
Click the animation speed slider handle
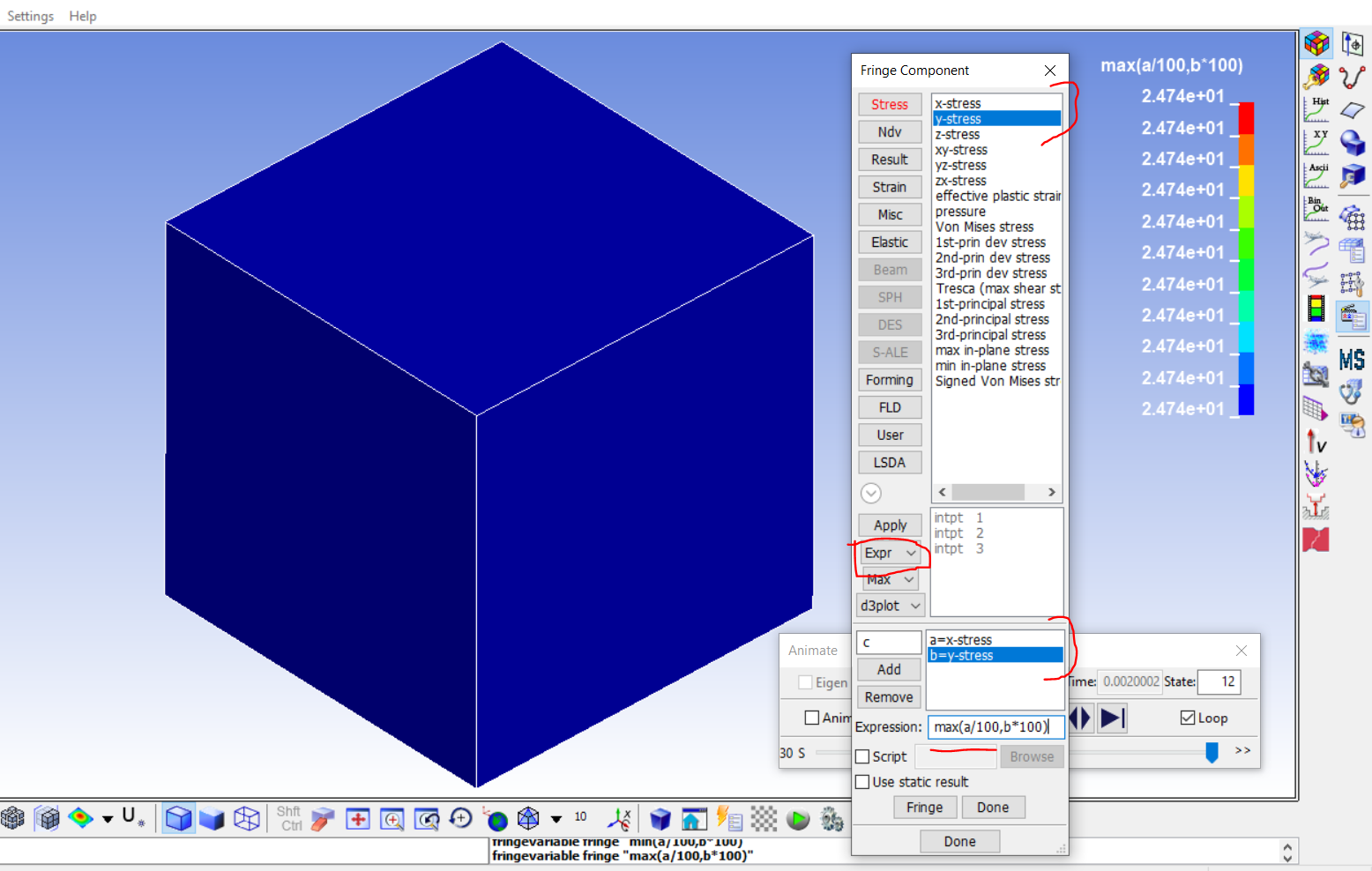[1212, 752]
